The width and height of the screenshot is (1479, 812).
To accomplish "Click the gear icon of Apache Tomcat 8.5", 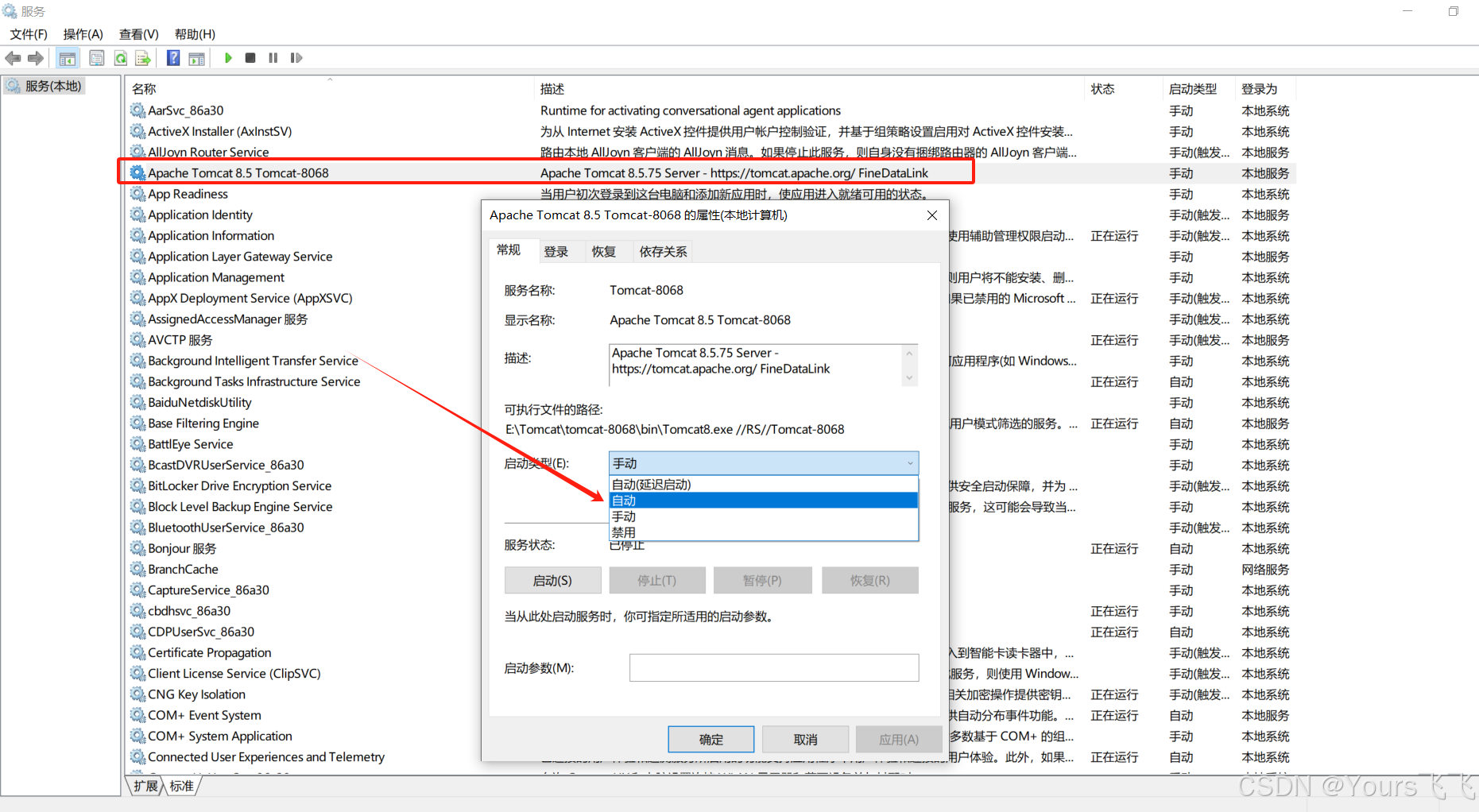I will point(138,173).
